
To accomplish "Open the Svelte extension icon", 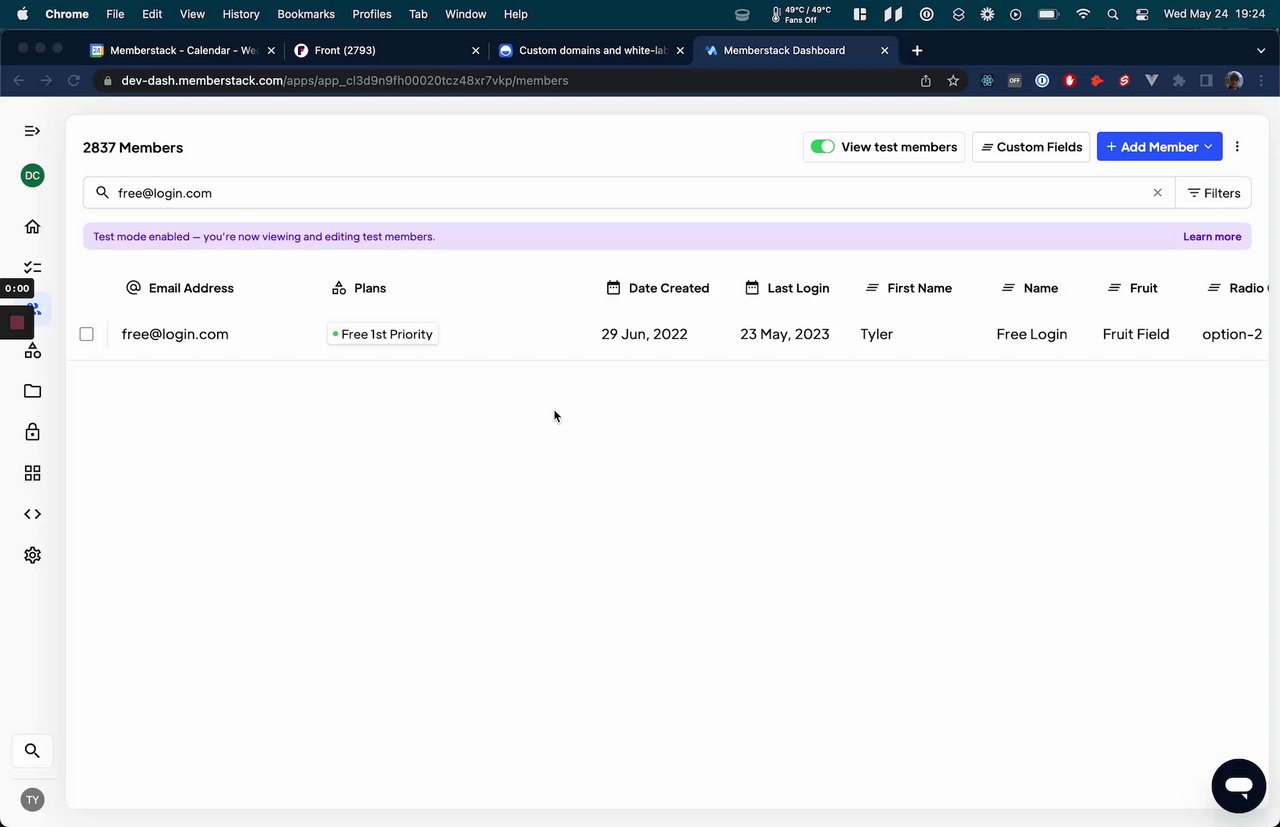I will tap(1124, 80).
